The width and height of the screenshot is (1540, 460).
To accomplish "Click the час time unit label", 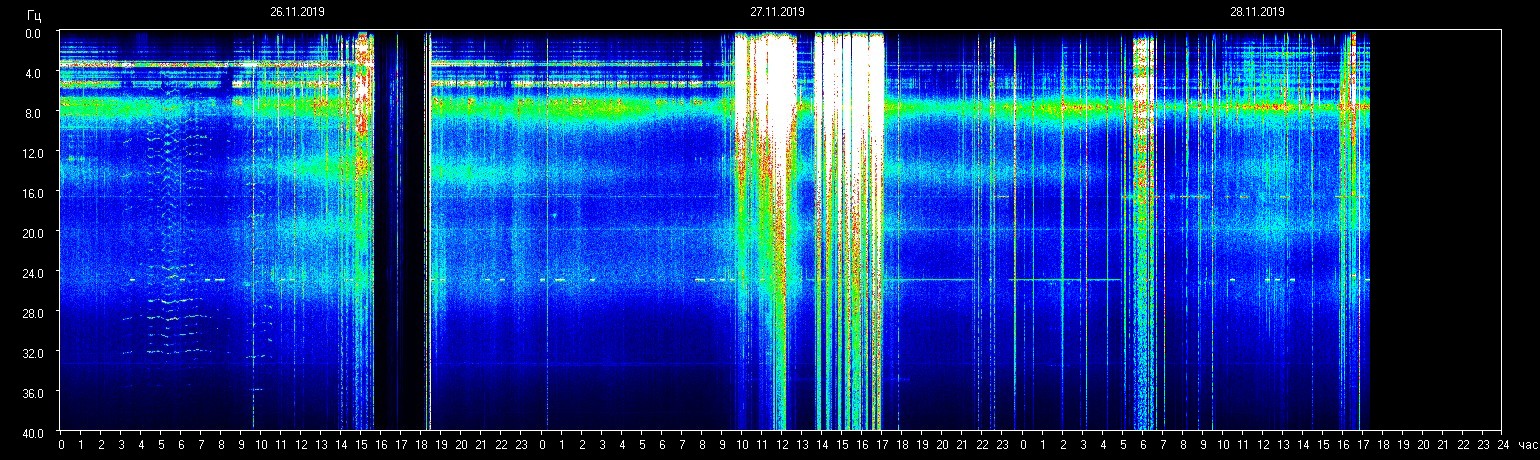I will point(1526,445).
